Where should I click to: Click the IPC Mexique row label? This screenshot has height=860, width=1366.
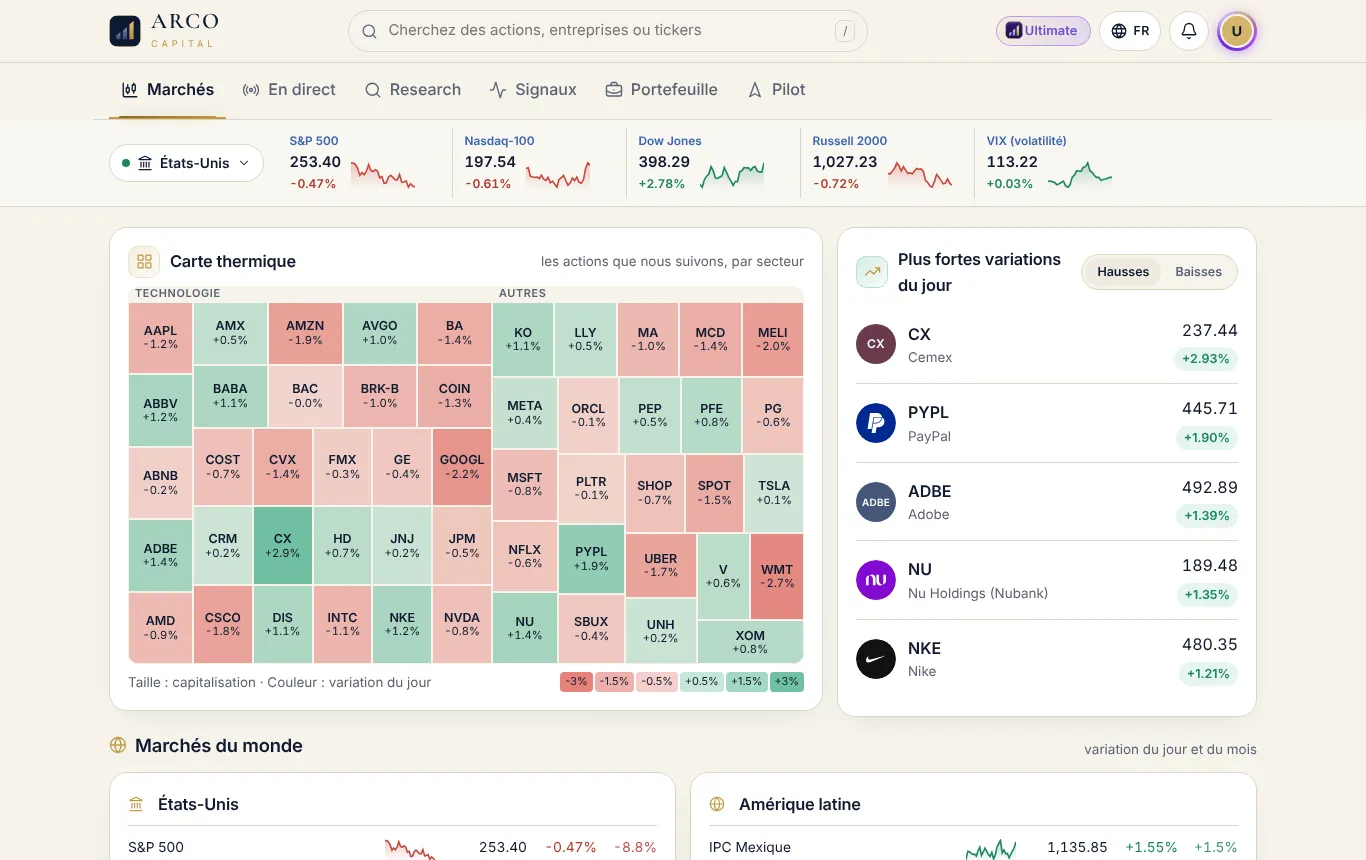[750, 847]
